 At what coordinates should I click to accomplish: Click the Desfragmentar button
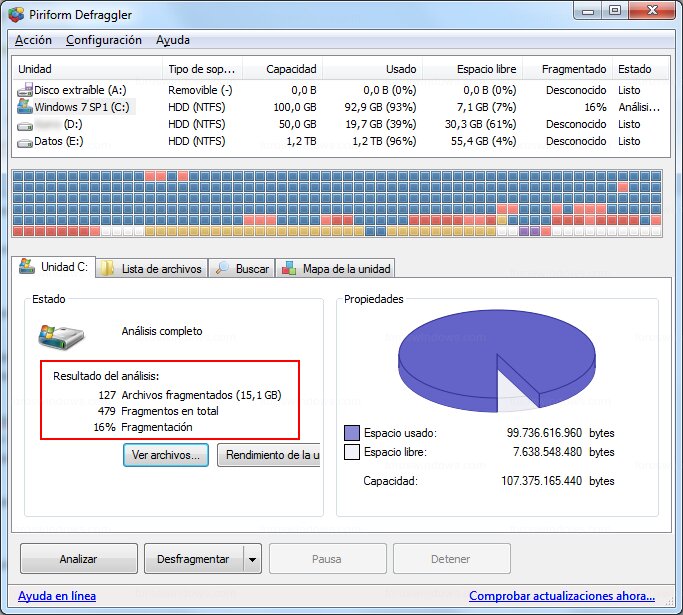(193, 559)
